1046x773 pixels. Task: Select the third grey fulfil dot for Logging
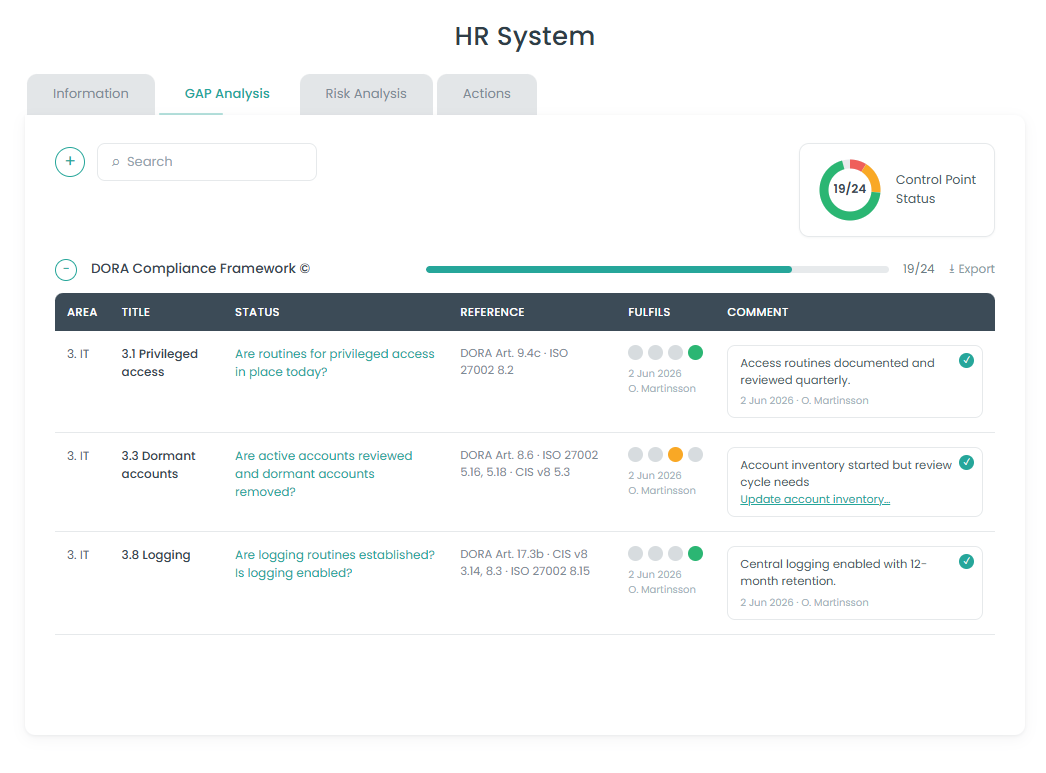click(675, 553)
